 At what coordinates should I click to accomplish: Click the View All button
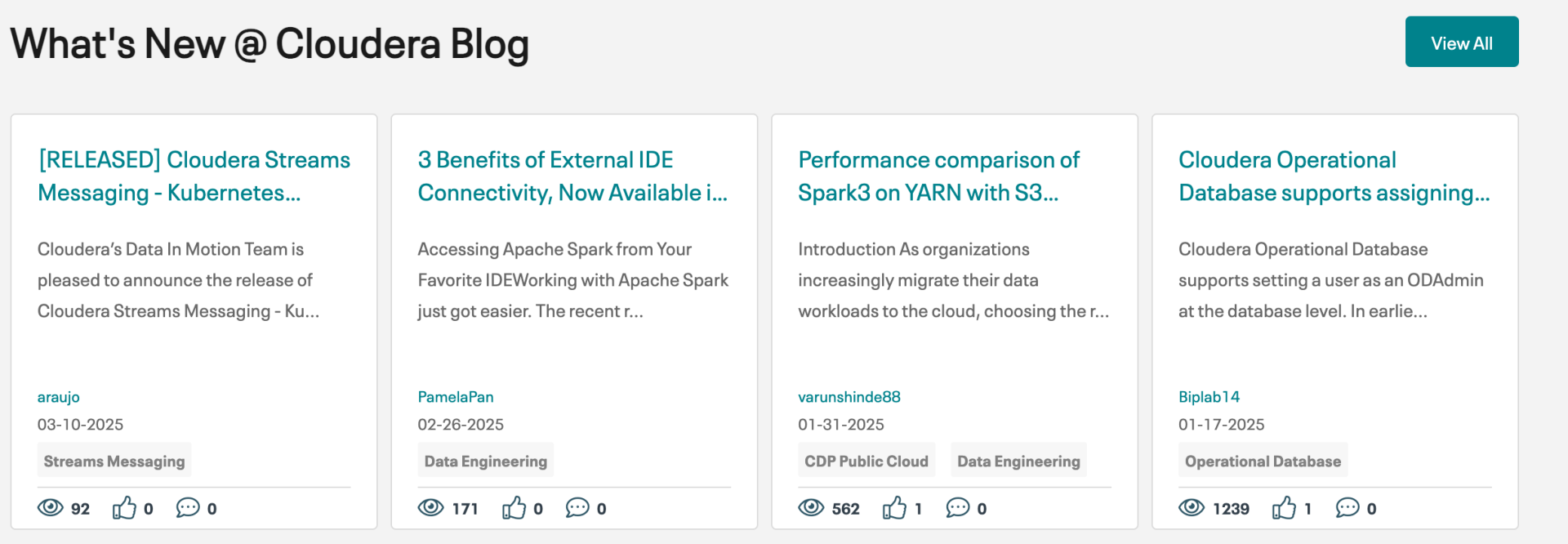(x=1461, y=42)
